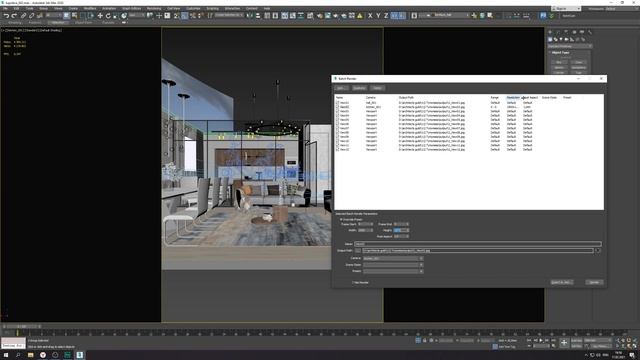
Task: Open File Explorer from the taskbar
Action: pyautogui.click(x=31, y=355)
